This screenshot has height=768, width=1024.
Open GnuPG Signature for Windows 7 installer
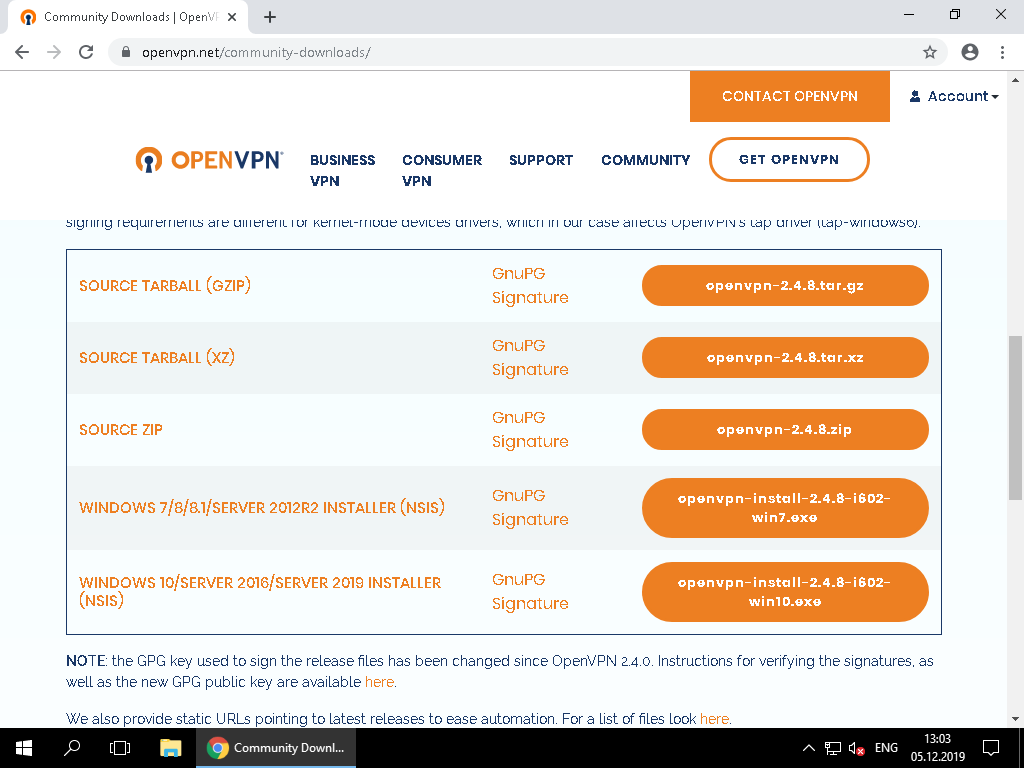(530, 507)
